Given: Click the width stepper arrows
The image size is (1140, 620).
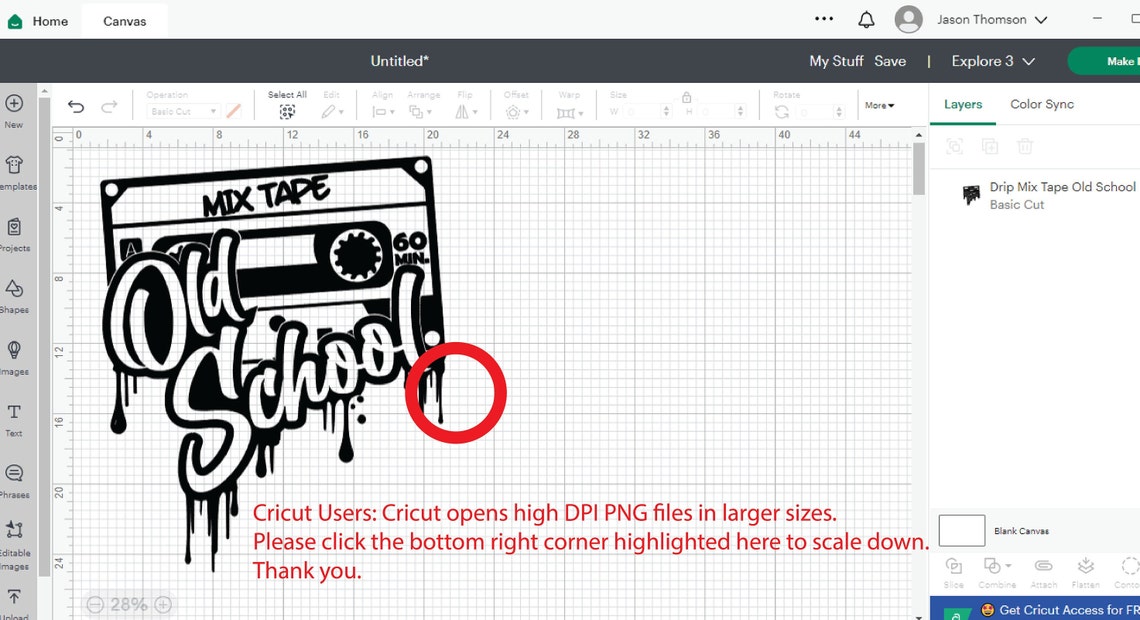Looking at the screenshot, I should (666, 111).
